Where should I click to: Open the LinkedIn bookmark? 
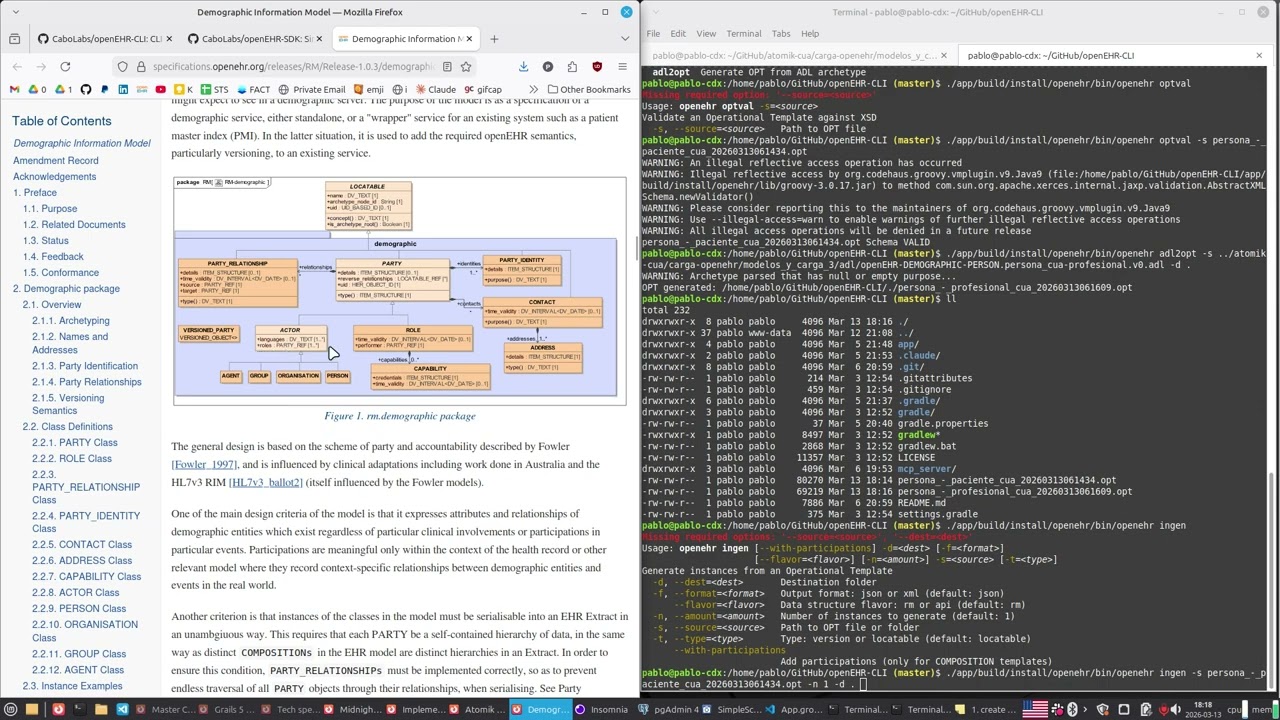click(123, 90)
